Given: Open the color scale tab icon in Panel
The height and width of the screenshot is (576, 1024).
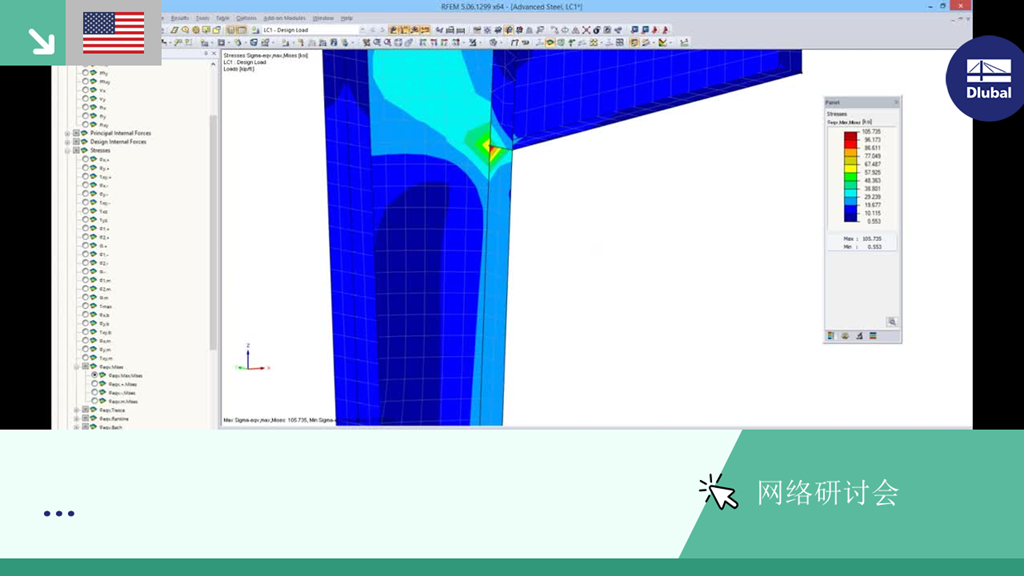Looking at the screenshot, I should pos(831,336).
